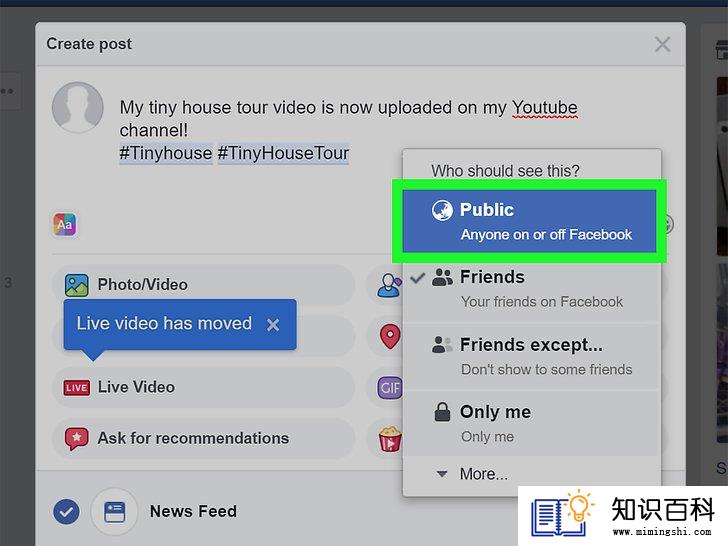Click the #TinyHouseTour hashtag
Screen dimensions: 728x546
coord(283,153)
